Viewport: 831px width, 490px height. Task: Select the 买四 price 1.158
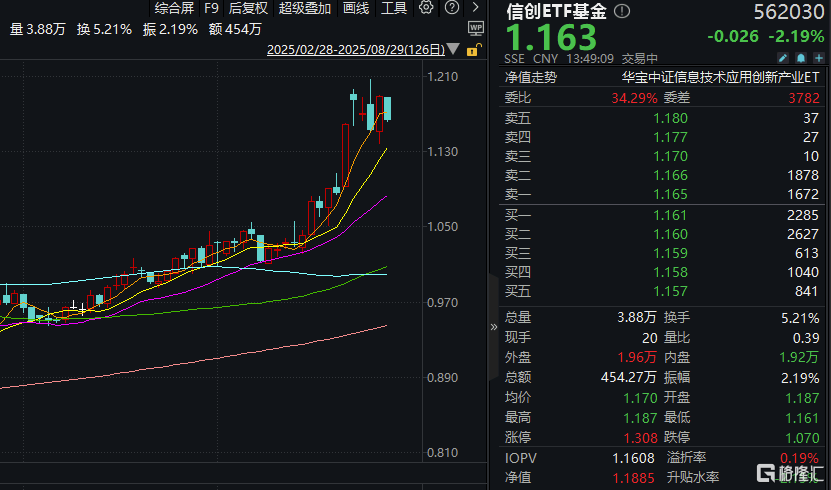[670, 272]
